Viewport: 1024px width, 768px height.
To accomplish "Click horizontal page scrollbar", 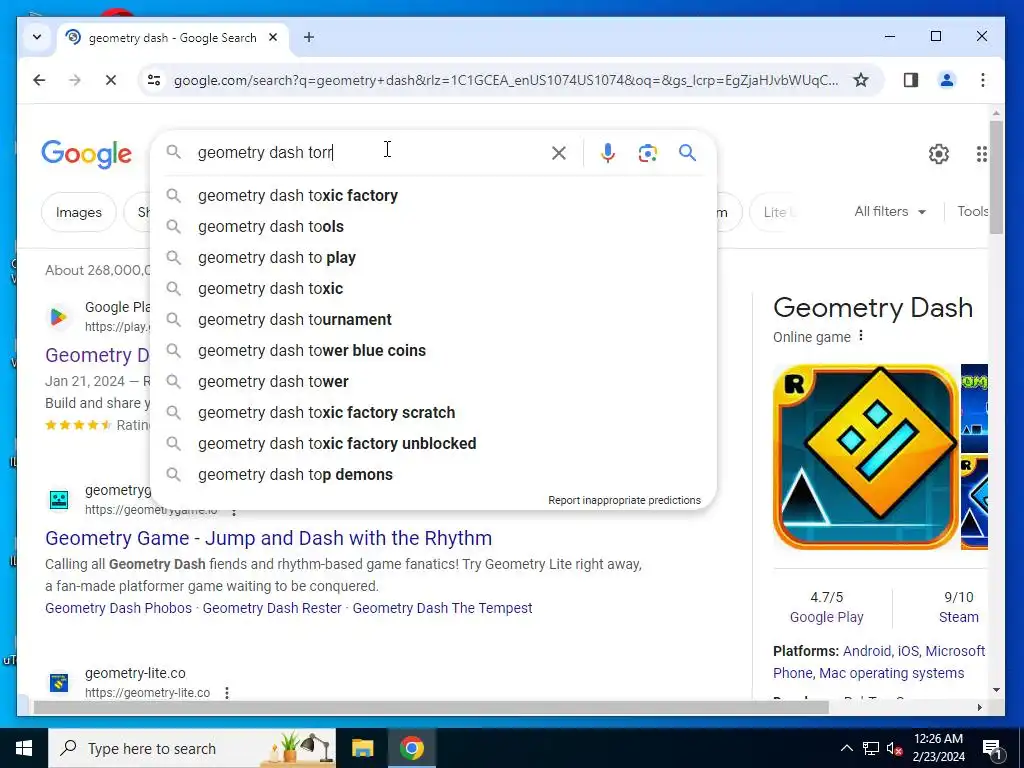I will 431,707.
